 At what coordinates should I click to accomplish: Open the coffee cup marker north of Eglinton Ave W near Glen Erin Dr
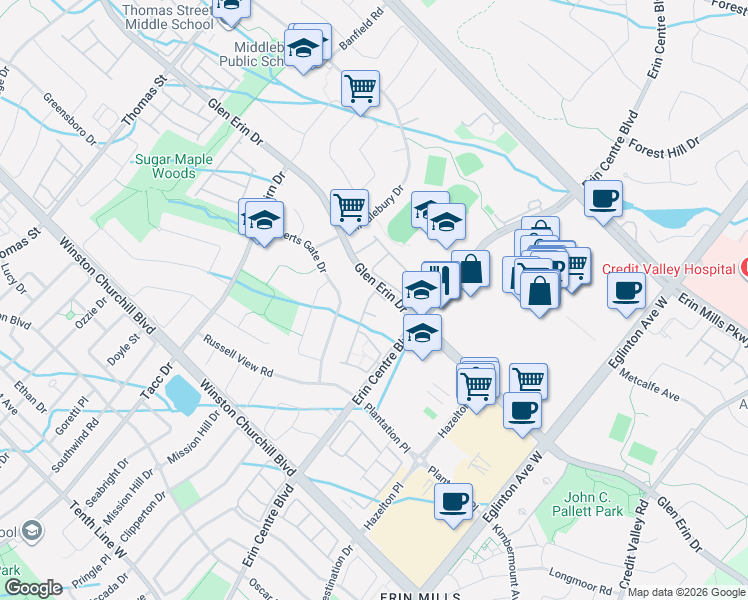coord(522,411)
